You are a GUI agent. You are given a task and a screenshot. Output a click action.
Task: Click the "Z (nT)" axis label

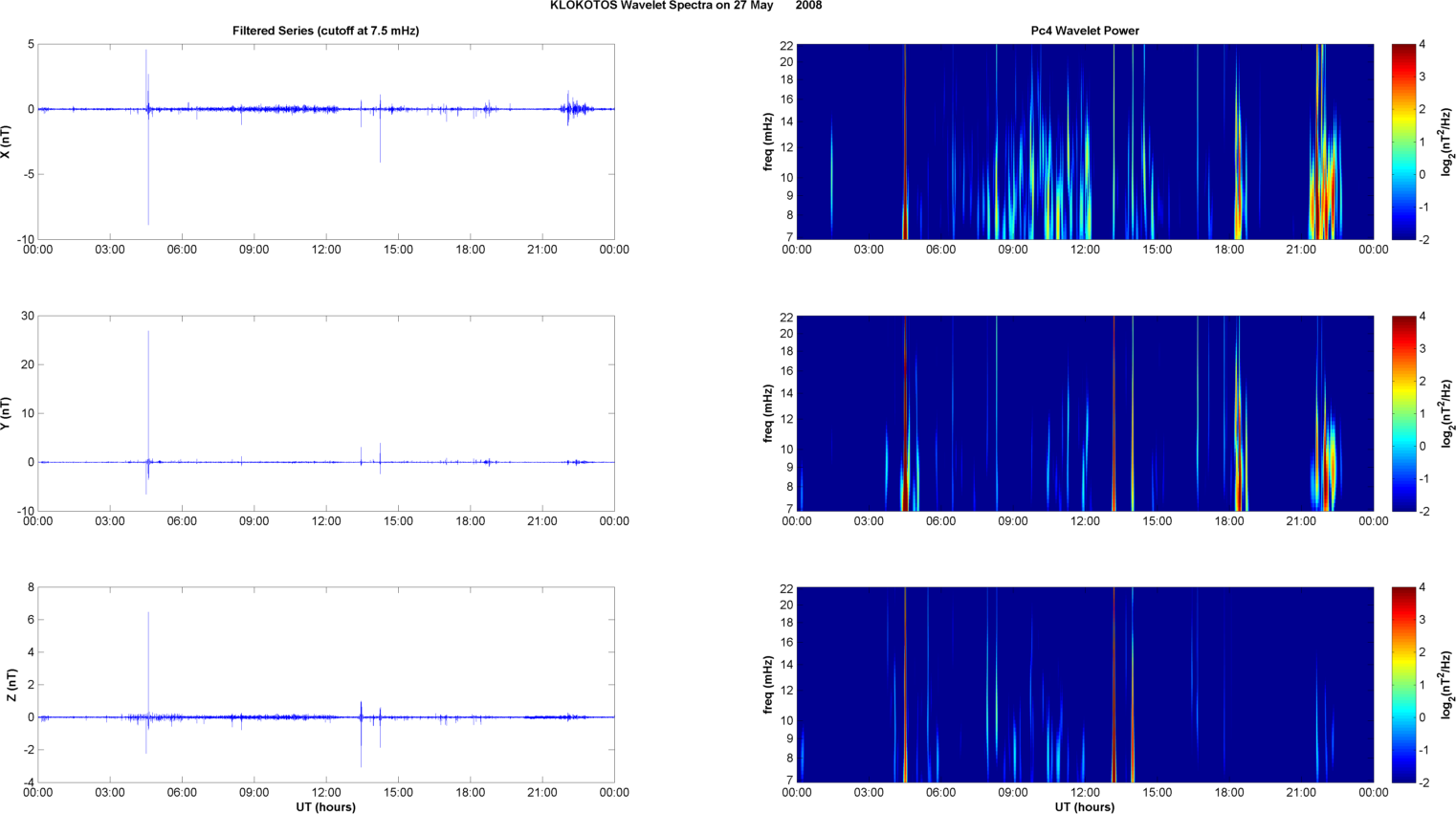tap(11, 685)
